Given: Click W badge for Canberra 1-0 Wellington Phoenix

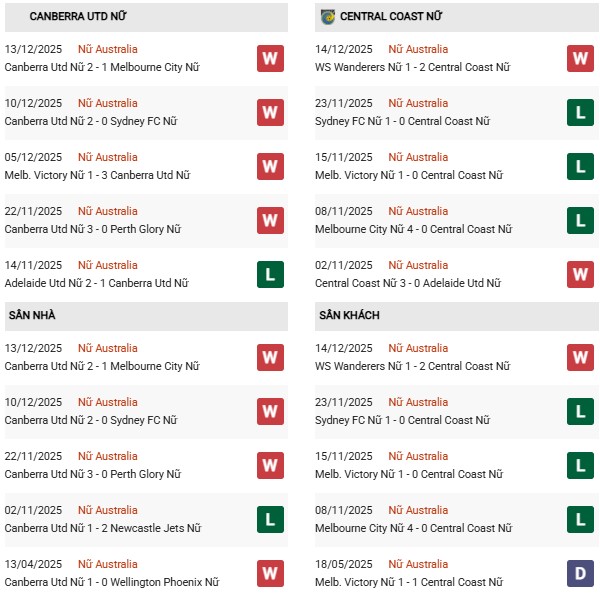Looking at the screenshot, I should (270, 573).
